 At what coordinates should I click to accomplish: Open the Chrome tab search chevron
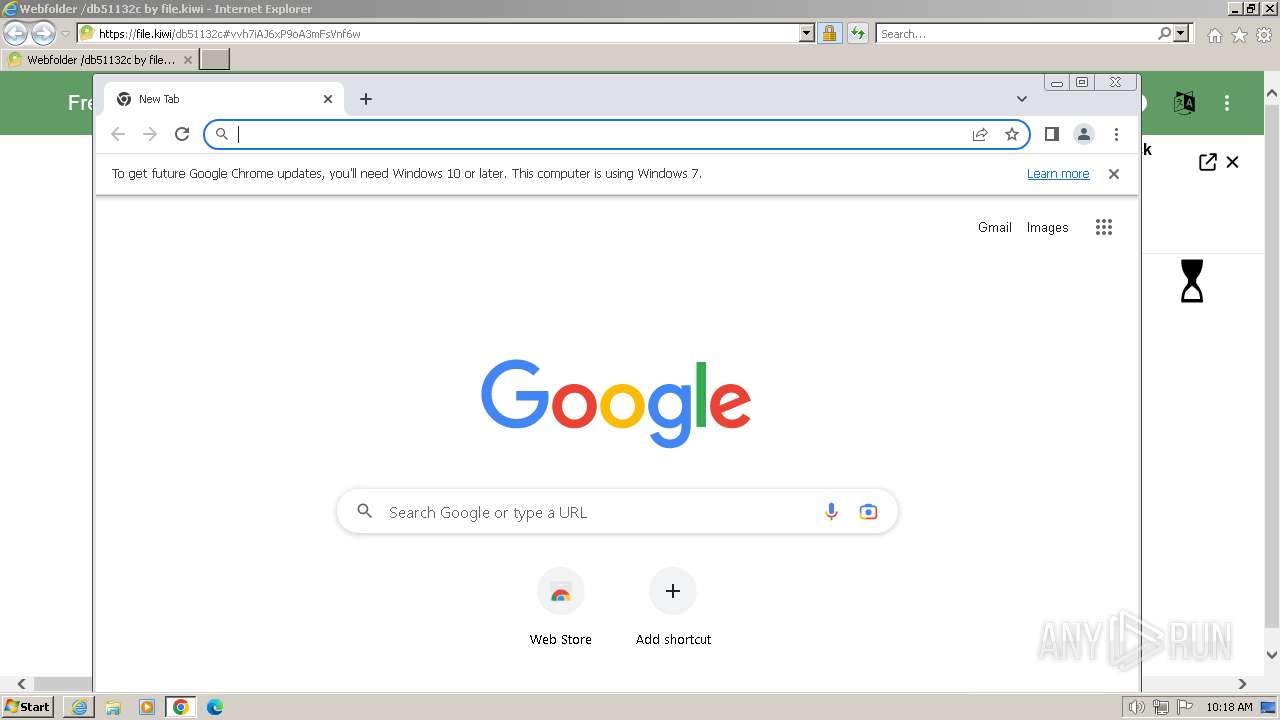[x=1022, y=99]
